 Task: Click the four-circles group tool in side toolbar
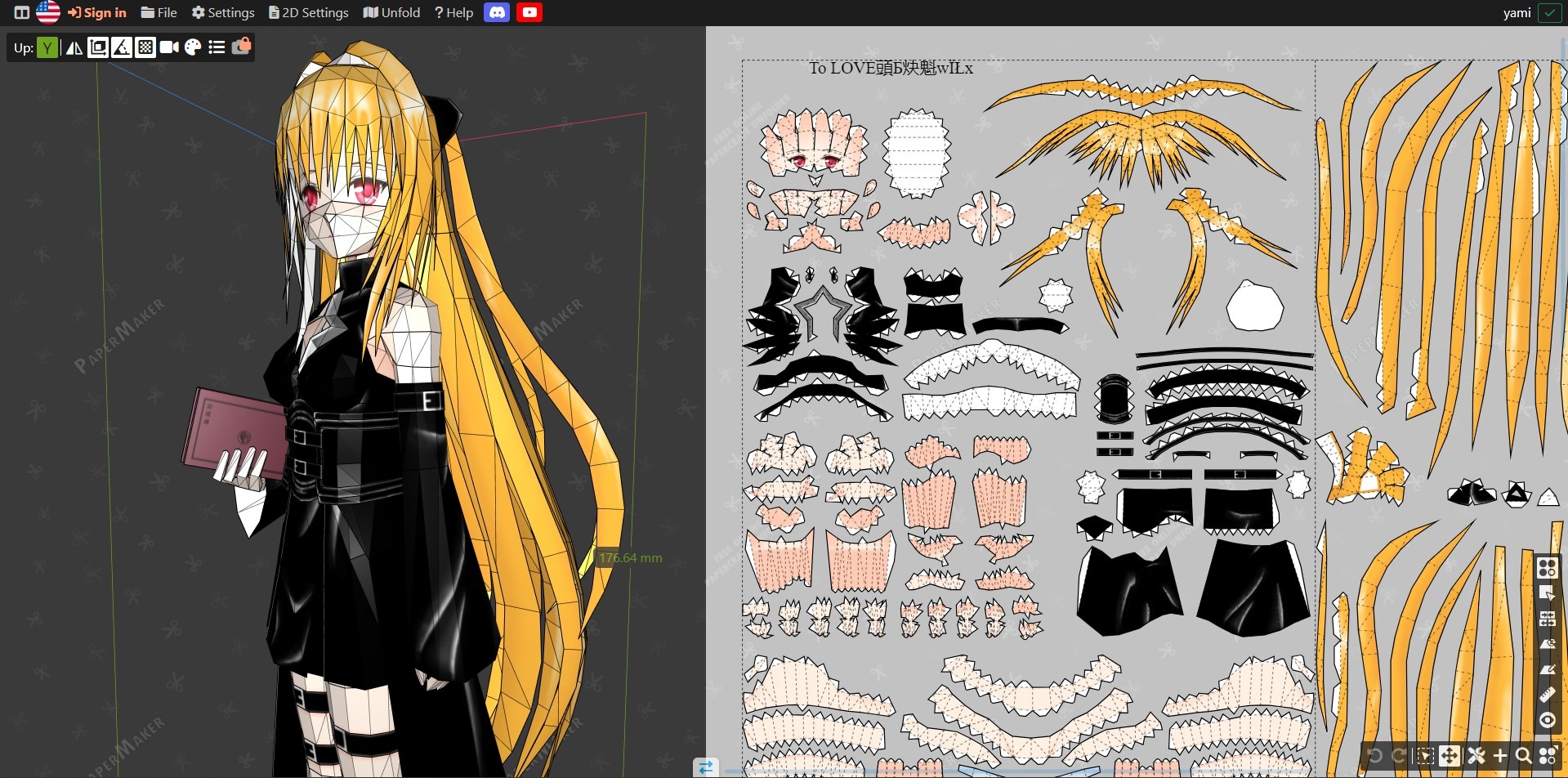click(x=1547, y=567)
